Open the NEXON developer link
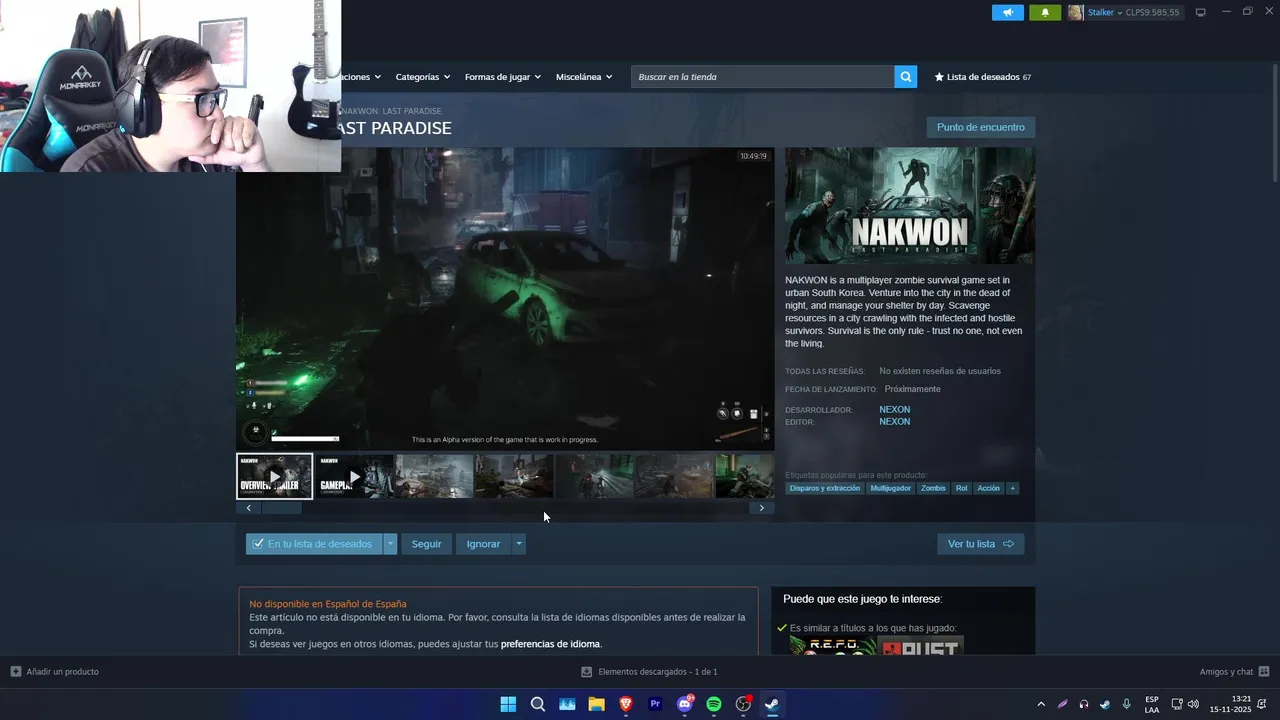 (x=894, y=409)
